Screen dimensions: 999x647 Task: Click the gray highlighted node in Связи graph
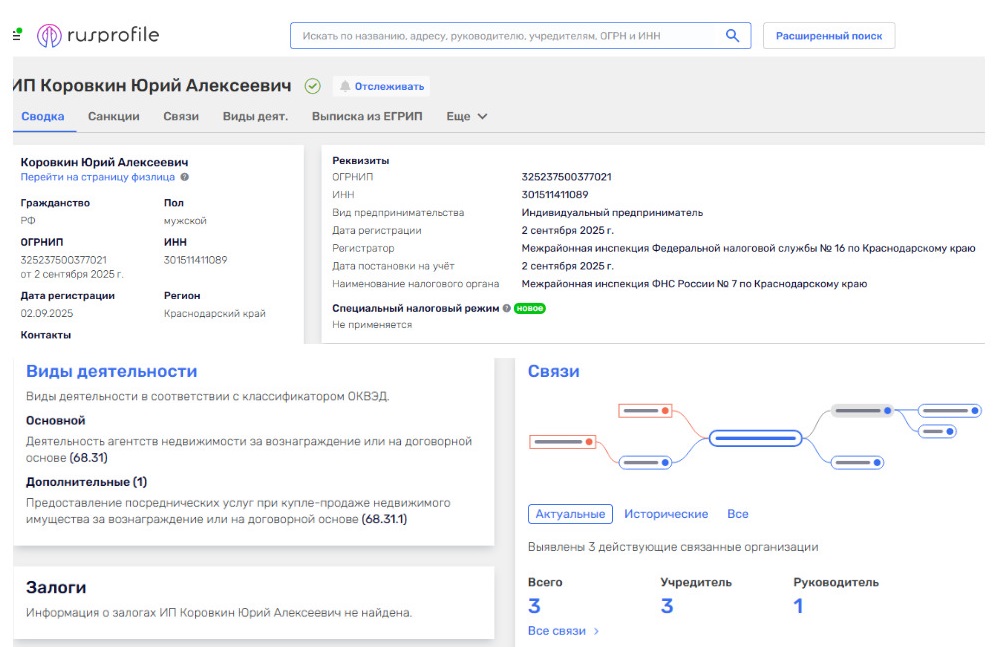[x=862, y=411]
